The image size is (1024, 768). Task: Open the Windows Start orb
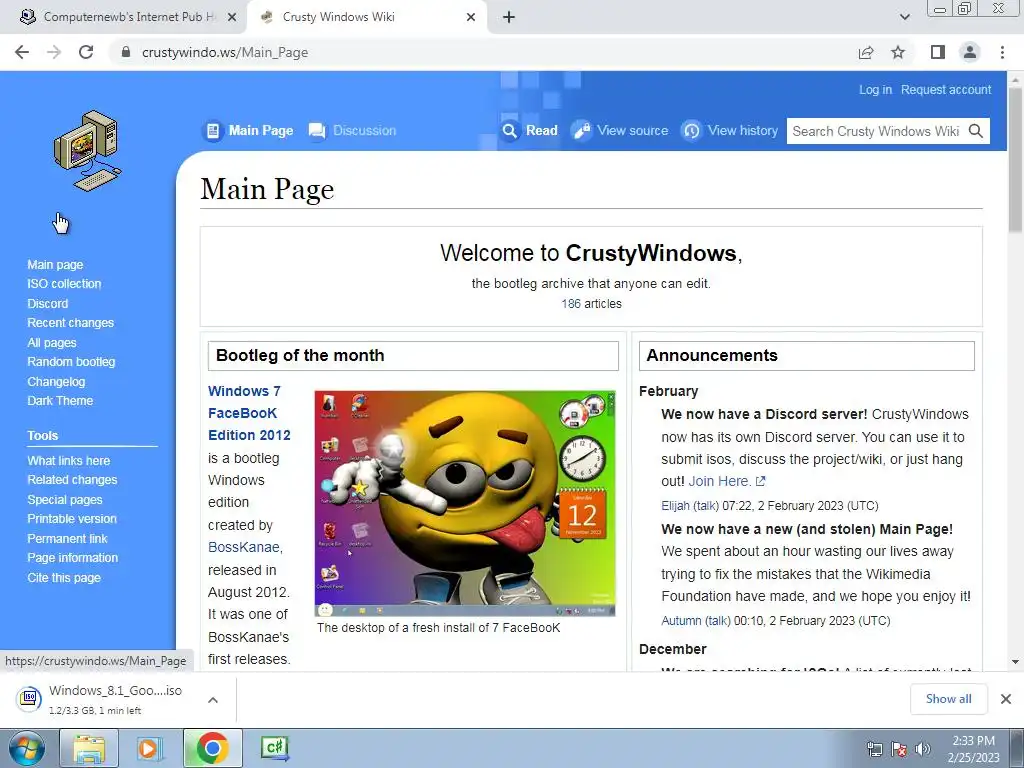tap(27, 748)
